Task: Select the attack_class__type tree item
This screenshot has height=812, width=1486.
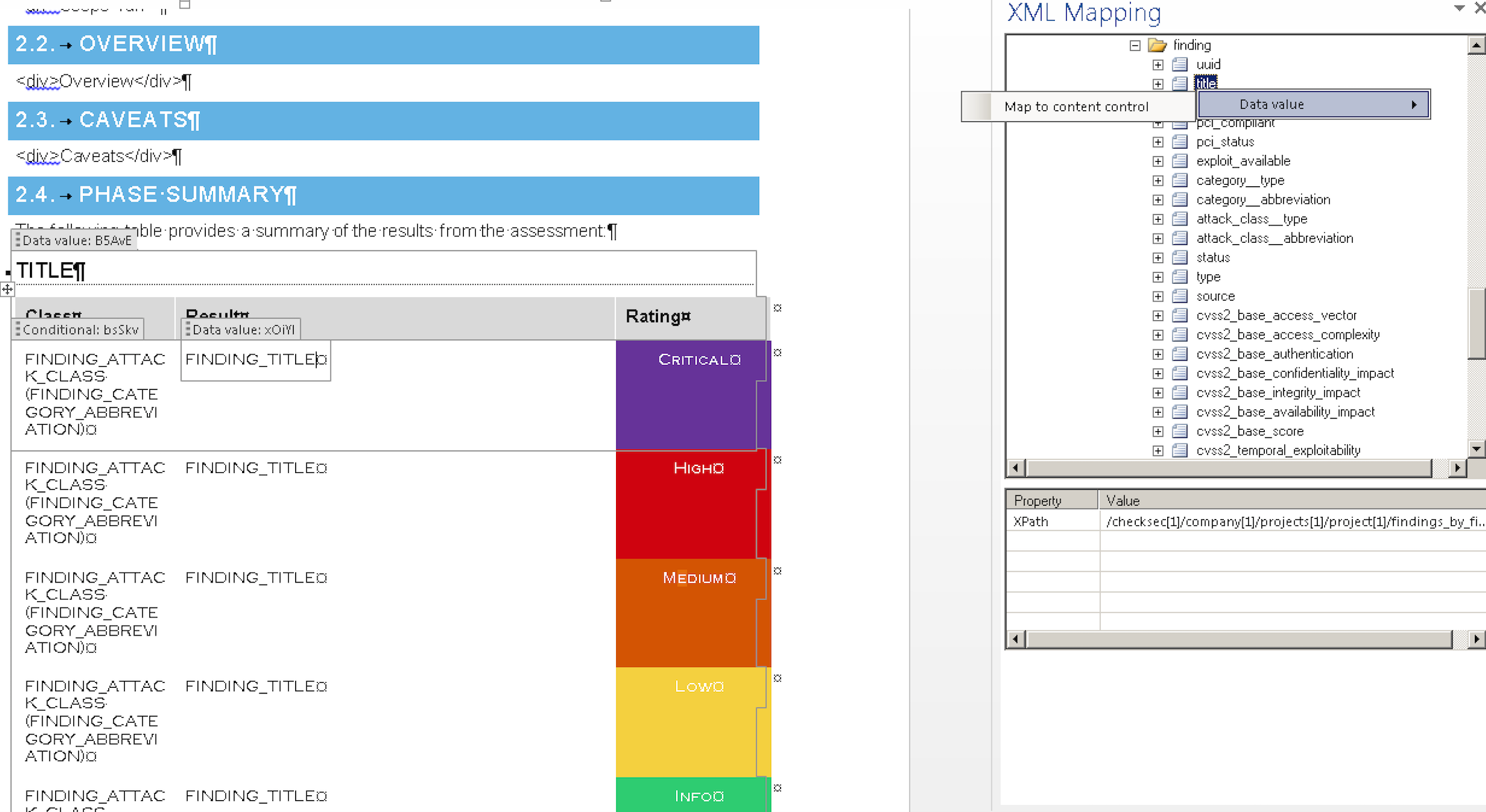Action: 1252,219
